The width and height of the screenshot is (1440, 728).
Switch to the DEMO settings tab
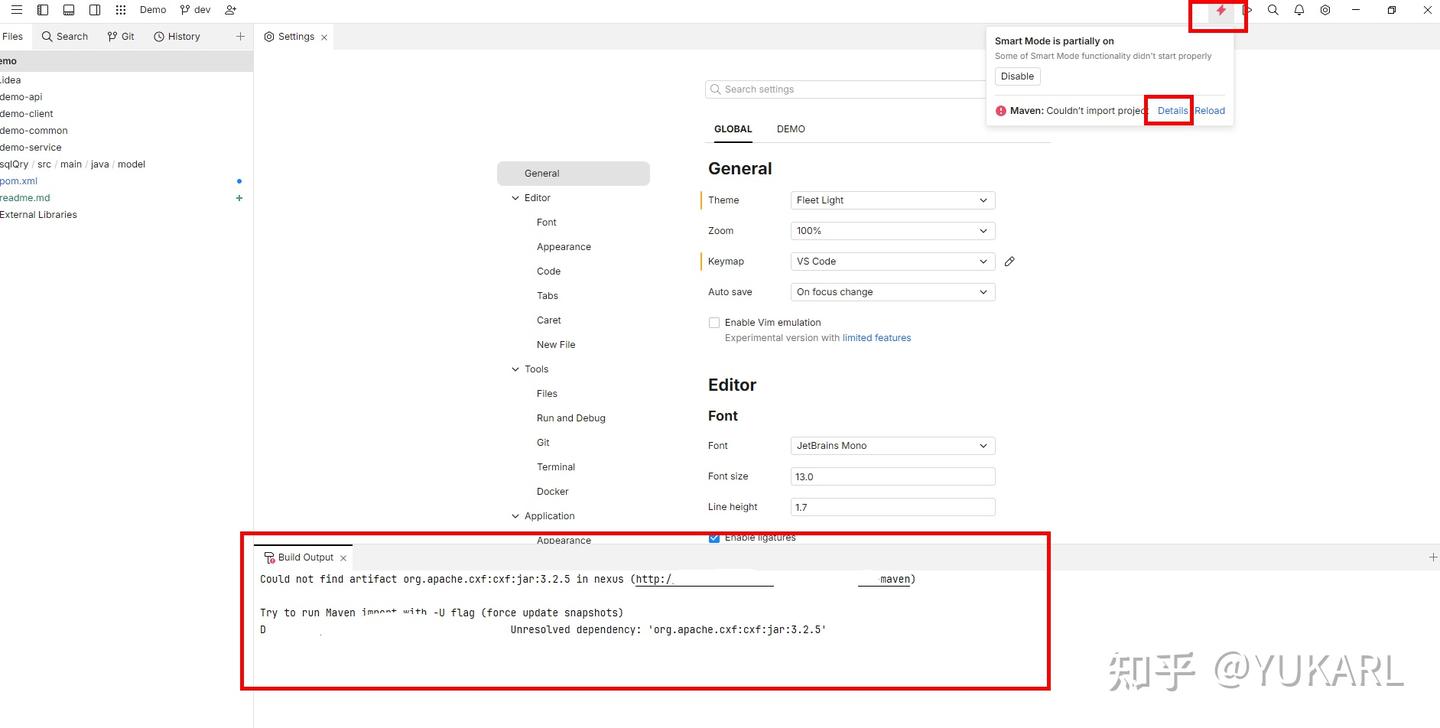point(791,129)
